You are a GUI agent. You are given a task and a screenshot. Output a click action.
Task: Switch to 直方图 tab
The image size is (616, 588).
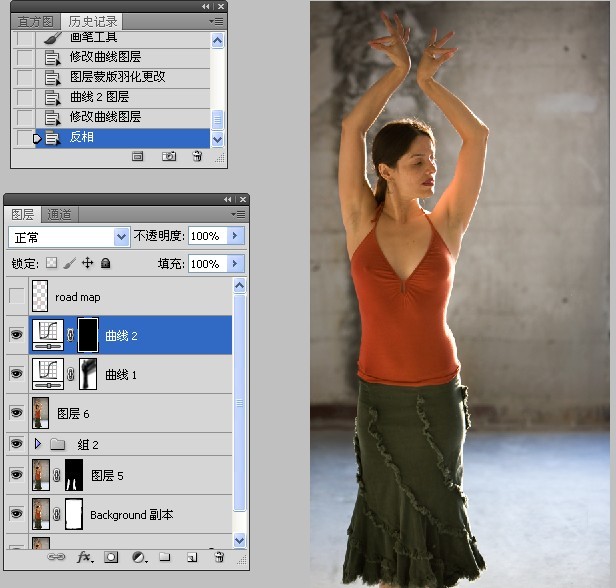[x=35, y=22]
